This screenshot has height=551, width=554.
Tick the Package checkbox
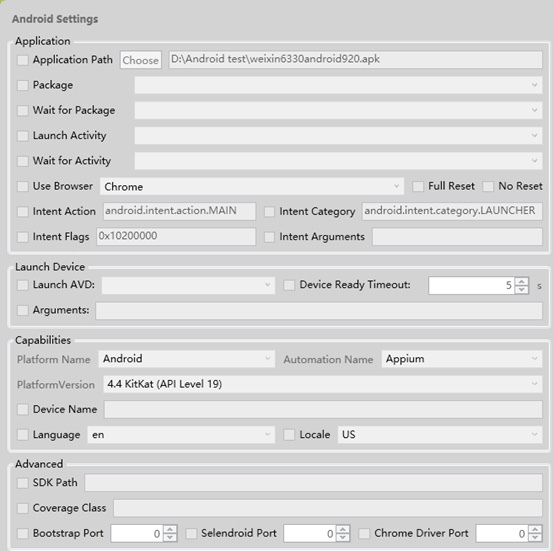pos(23,85)
